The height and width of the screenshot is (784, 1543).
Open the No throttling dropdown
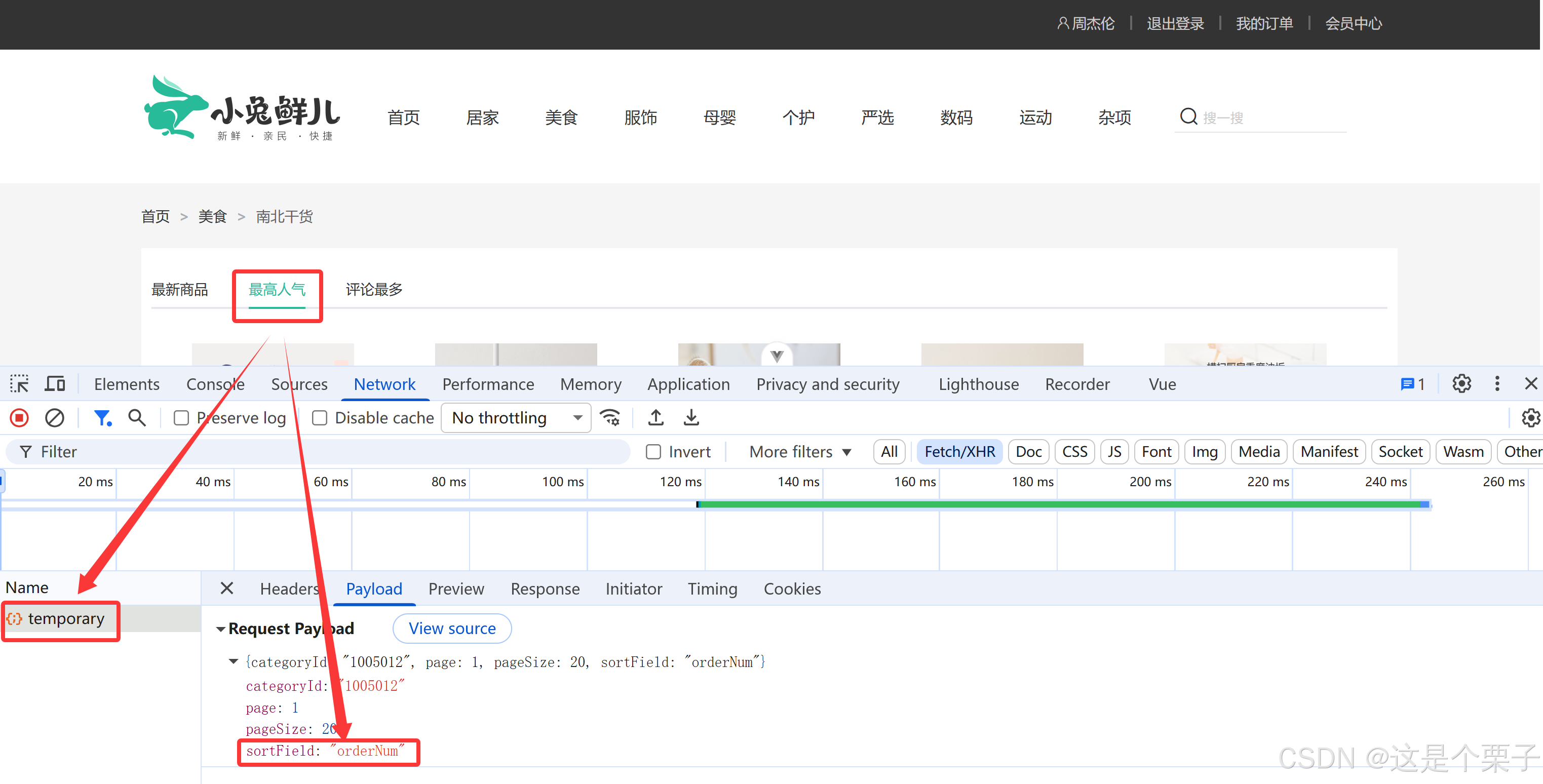(516, 417)
